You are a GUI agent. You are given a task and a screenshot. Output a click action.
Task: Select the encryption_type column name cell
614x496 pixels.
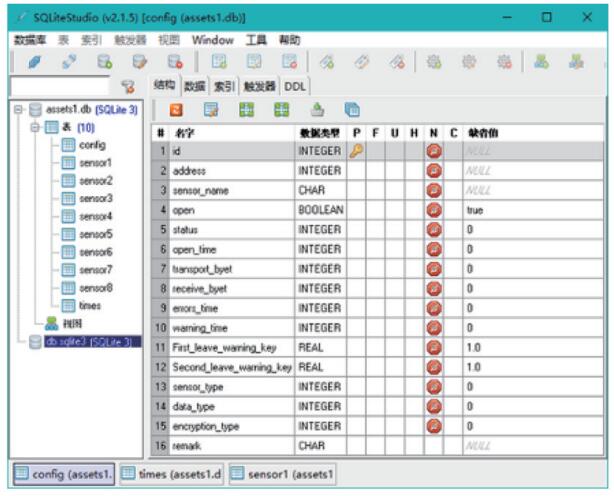point(232,426)
